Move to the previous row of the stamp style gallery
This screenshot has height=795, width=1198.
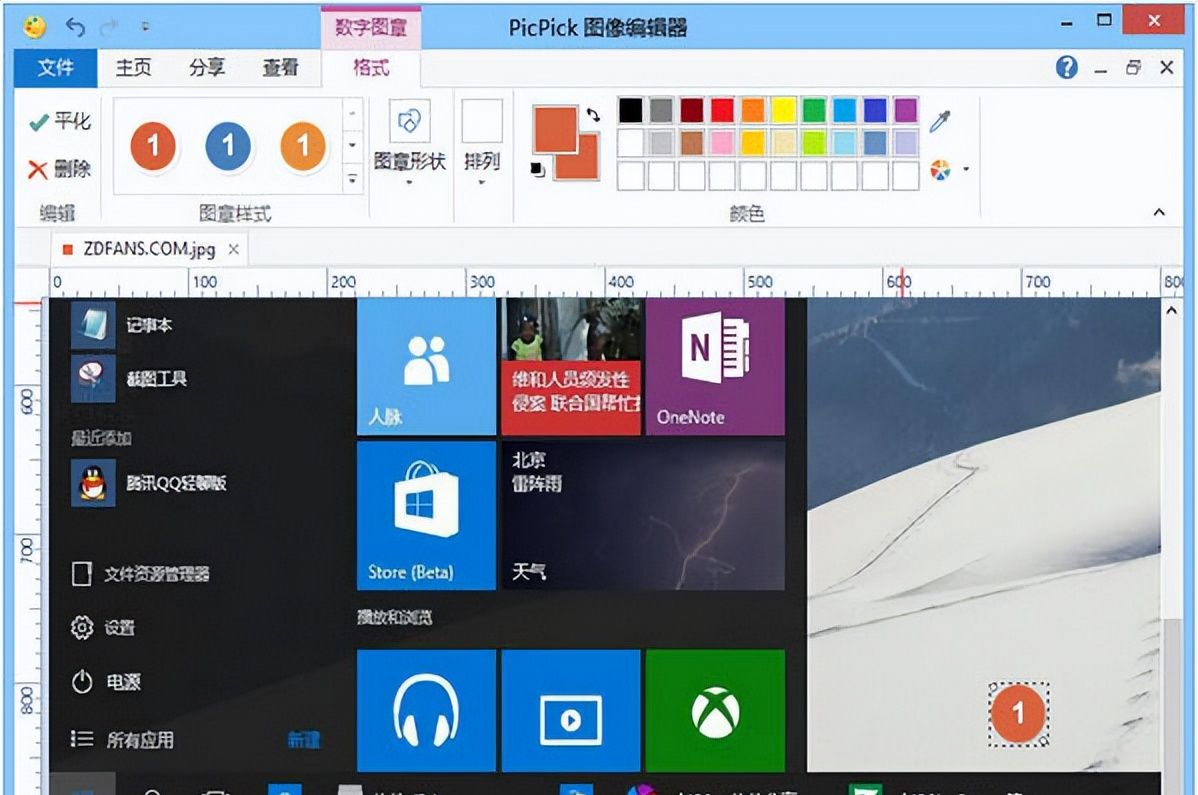(352, 113)
